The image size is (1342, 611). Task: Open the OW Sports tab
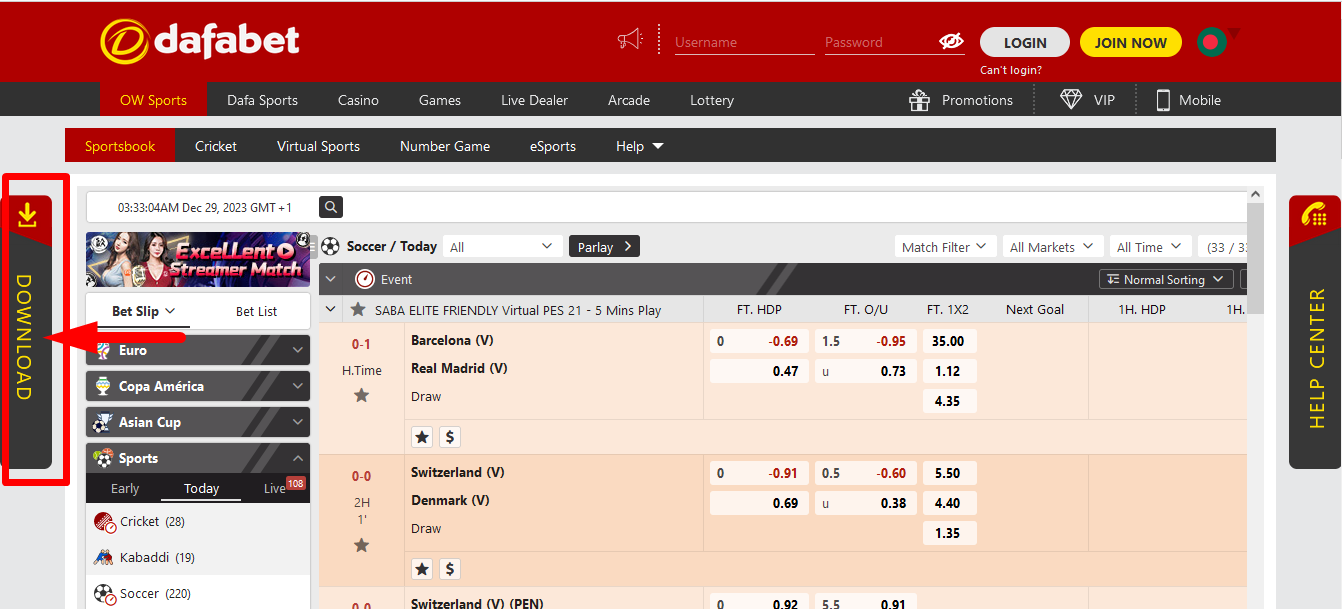(153, 100)
